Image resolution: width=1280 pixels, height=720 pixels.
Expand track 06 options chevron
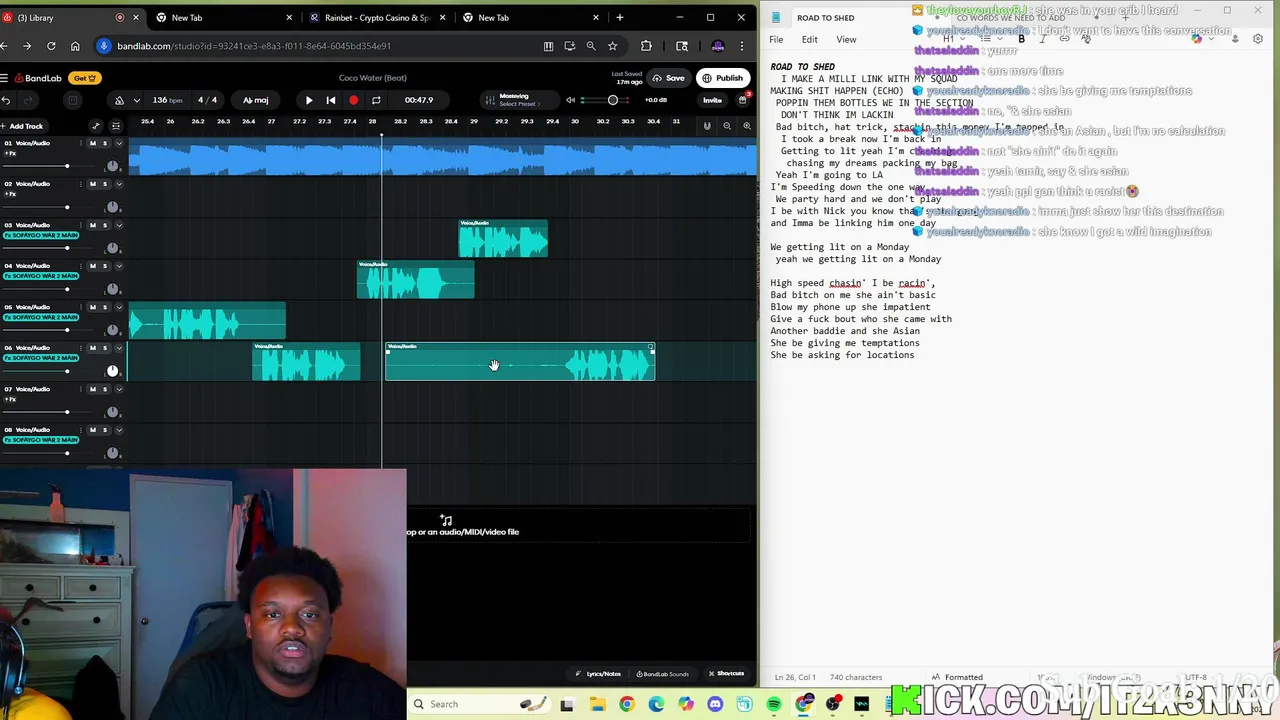(x=118, y=348)
